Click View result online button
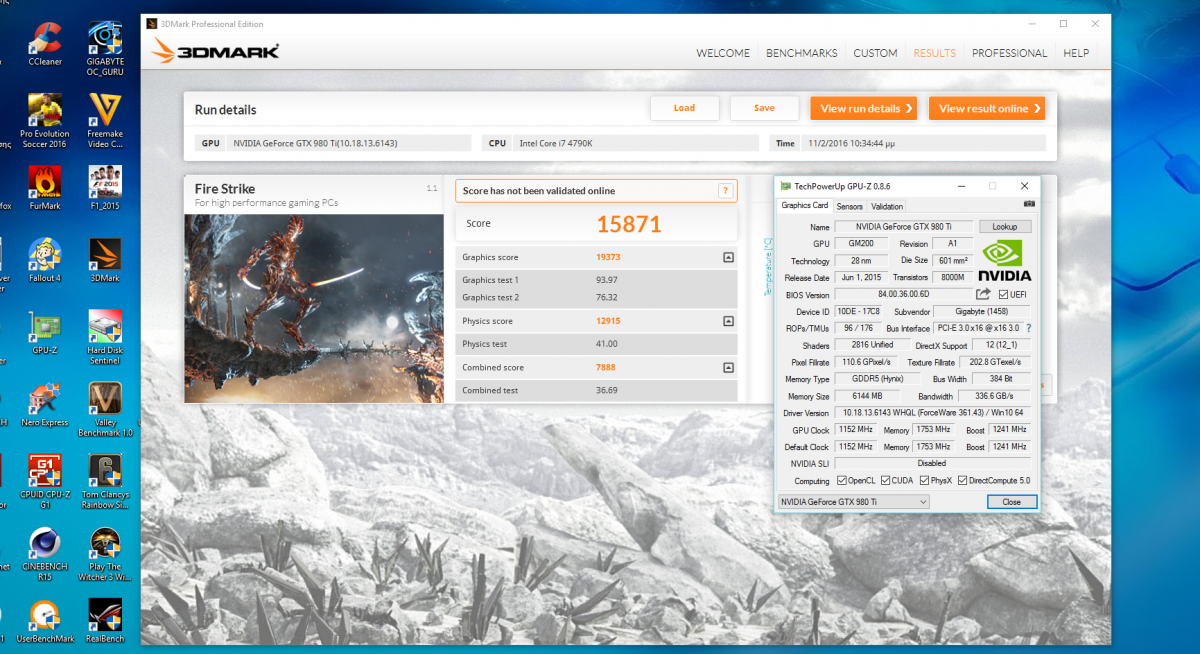The width and height of the screenshot is (1200, 654). 987,108
